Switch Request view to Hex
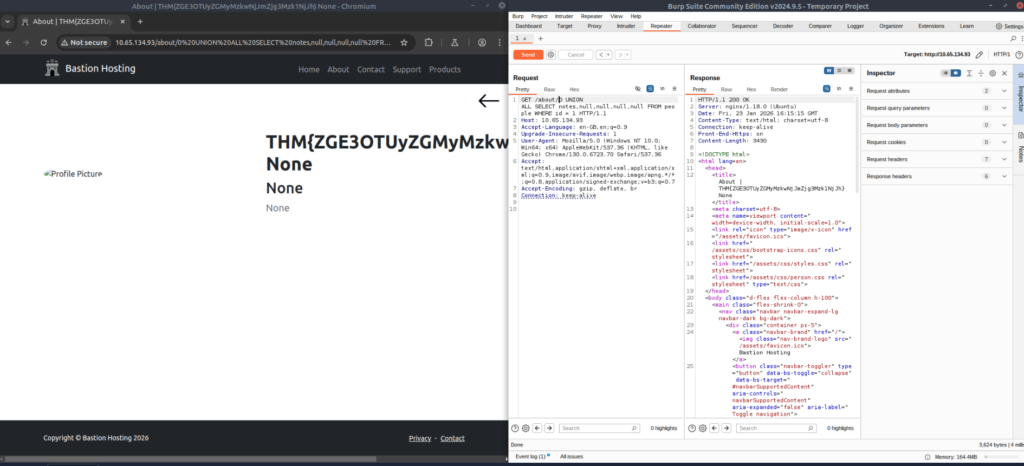This screenshot has width=1024, height=466. click(574, 89)
